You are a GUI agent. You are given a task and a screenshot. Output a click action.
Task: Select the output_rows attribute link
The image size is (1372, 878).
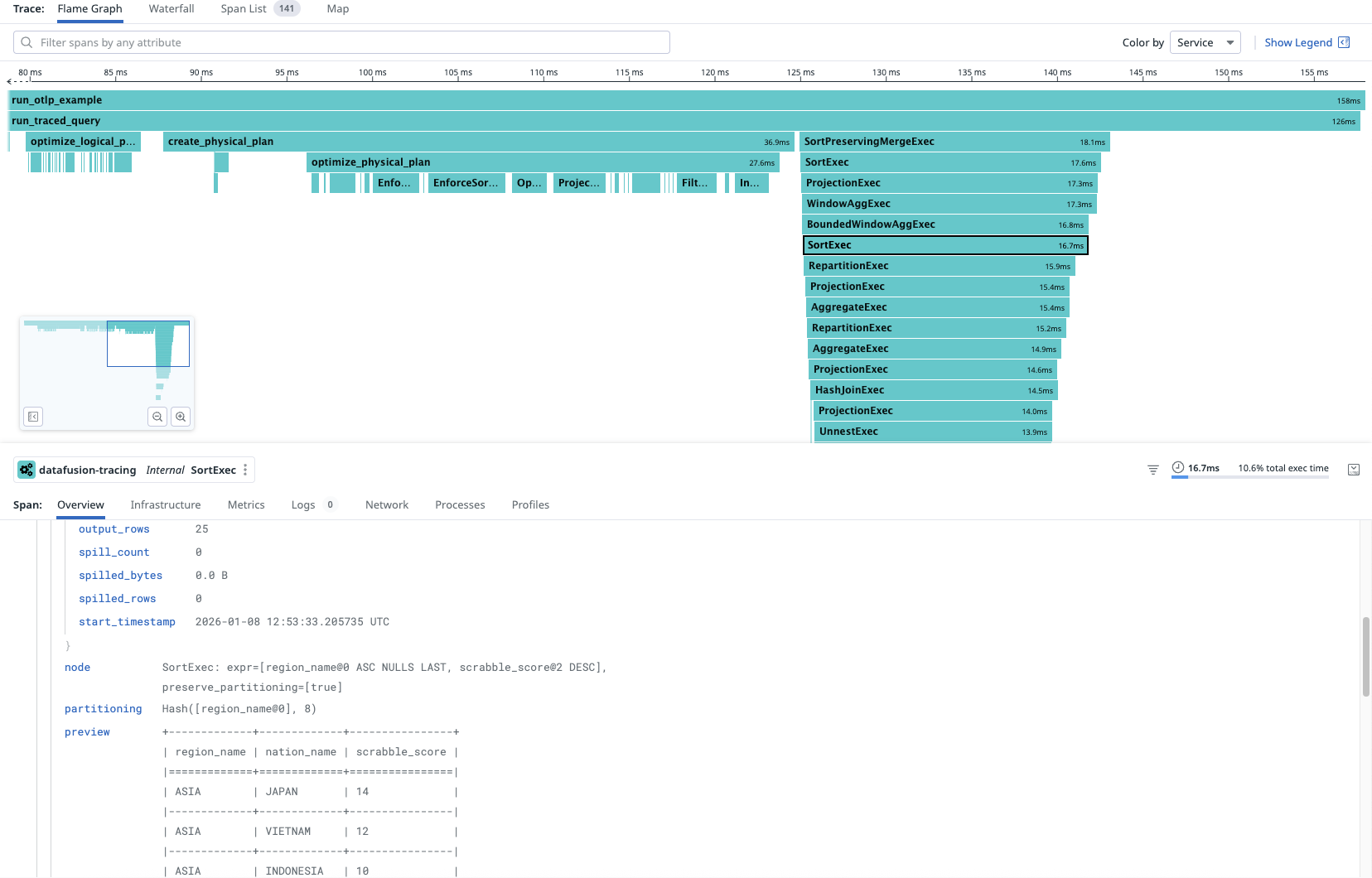tap(114, 528)
